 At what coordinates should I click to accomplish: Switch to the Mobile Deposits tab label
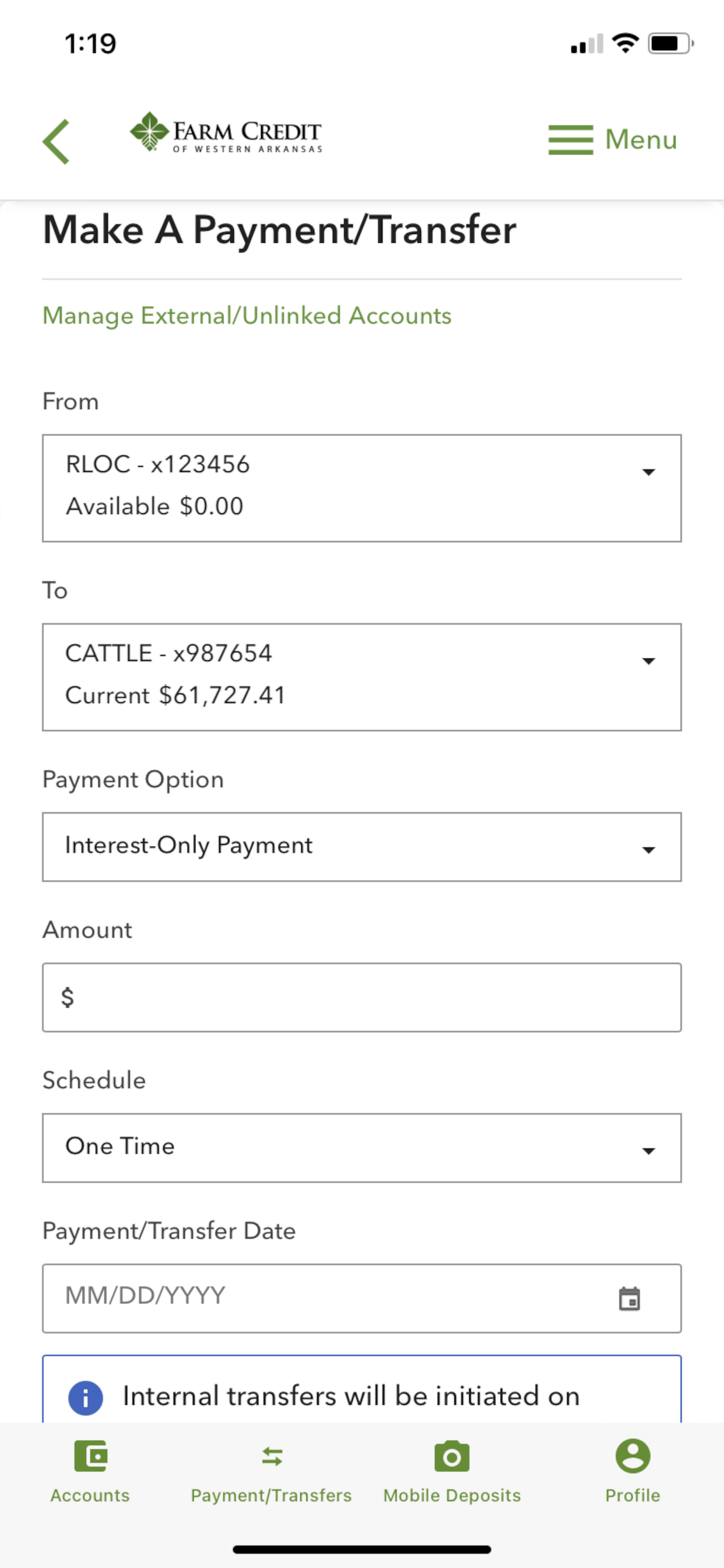pyautogui.click(x=452, y=1495)
